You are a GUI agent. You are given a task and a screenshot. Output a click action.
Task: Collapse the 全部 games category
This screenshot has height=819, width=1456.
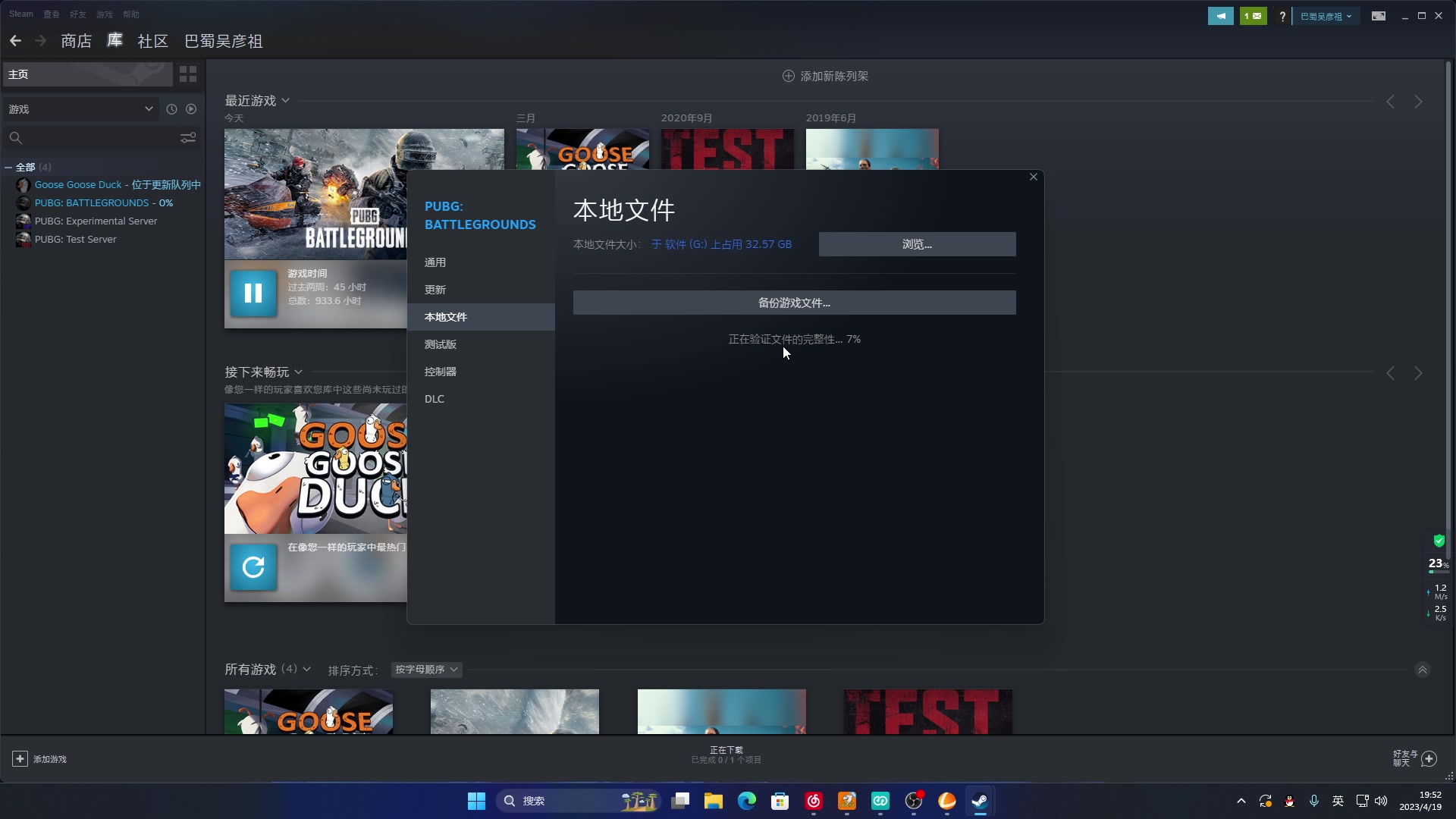pos(8,168)
